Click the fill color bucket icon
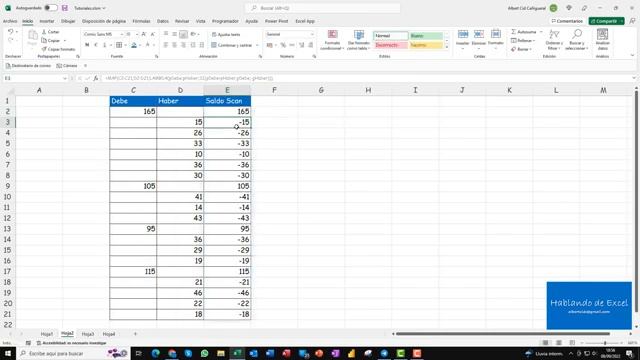The width and height of the screenshot is (640, 360). click(x=134, y=45)
